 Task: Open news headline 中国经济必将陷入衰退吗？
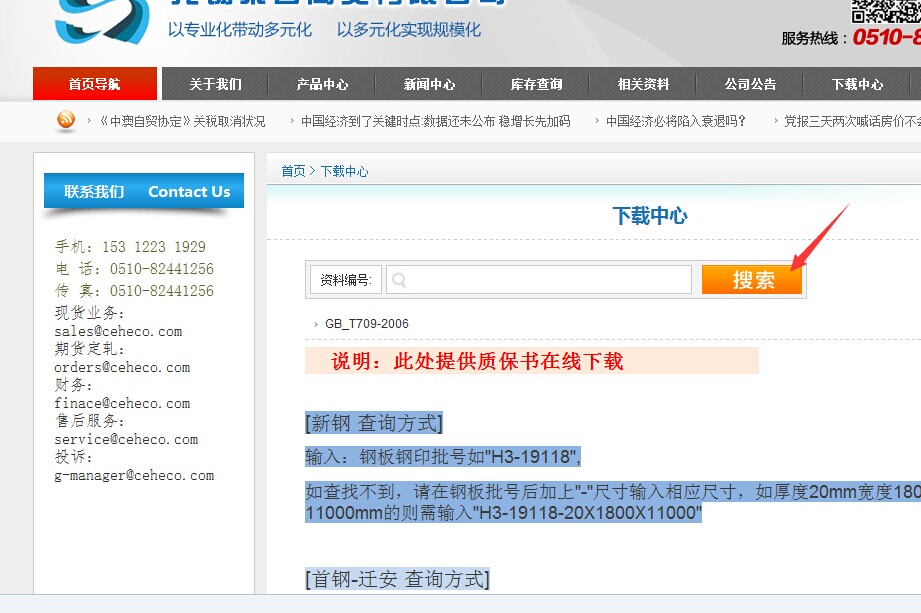point(676,121)
